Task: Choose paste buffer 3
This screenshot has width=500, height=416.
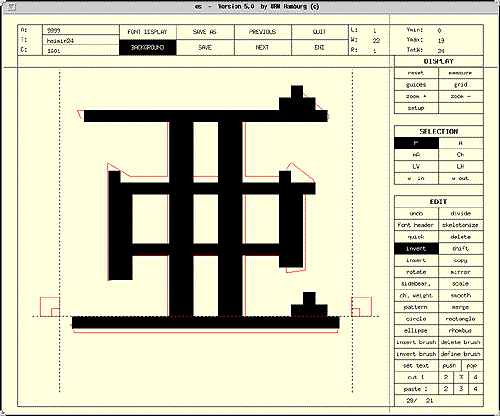Action: tap(461, 389)
